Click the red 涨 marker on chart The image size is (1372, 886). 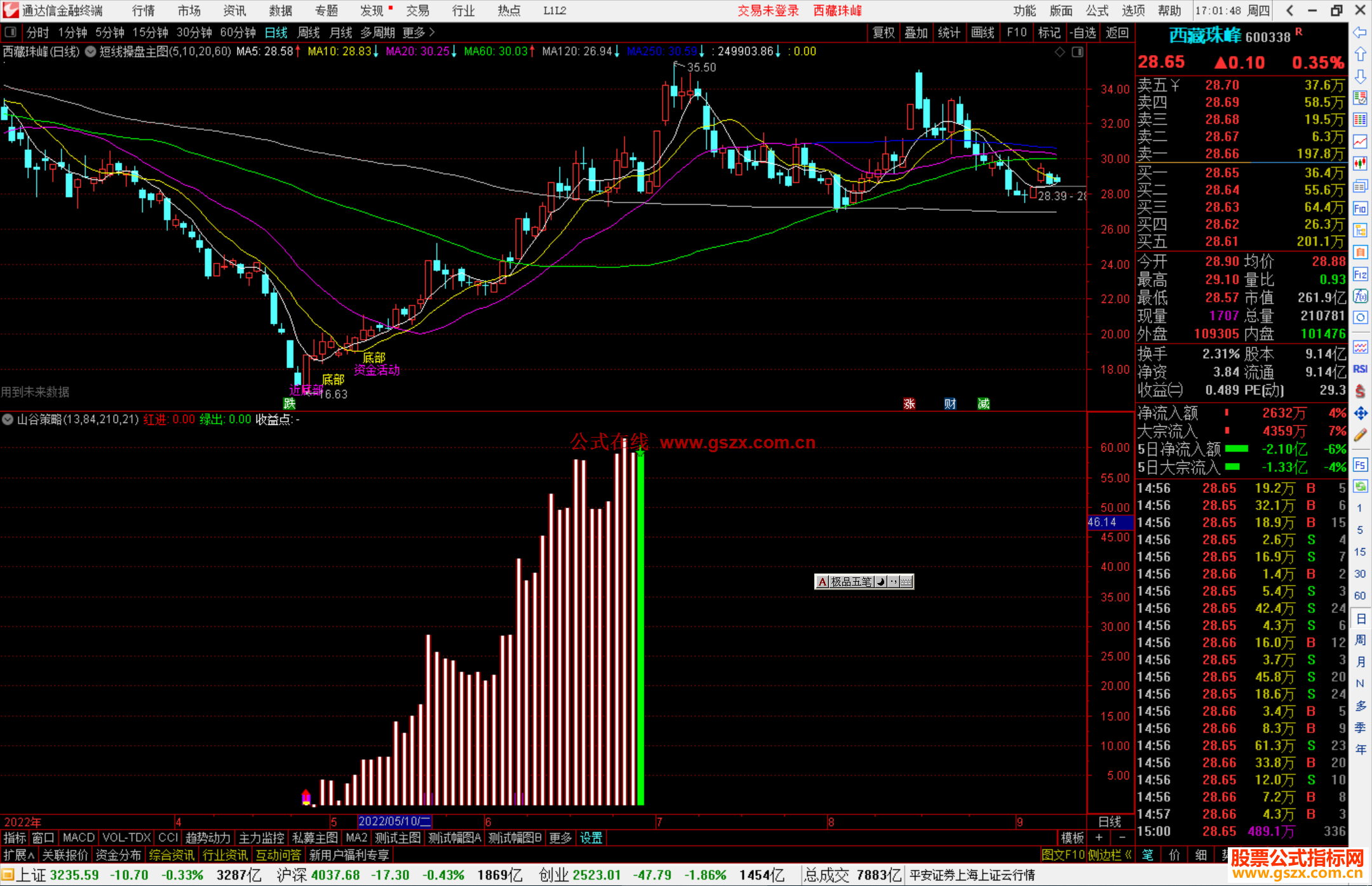point(910,403)
